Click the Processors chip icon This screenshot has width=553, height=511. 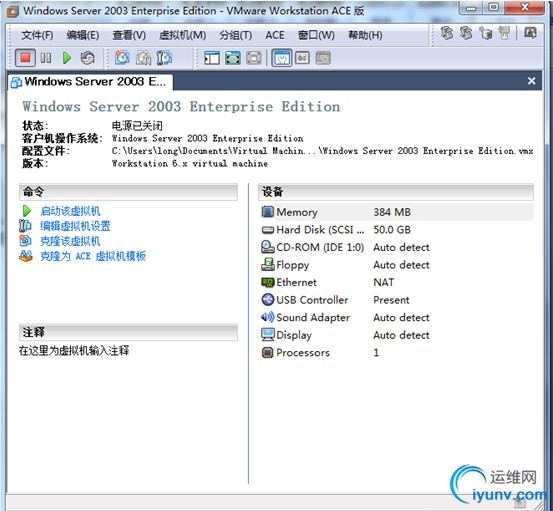[x=267, y=352]
